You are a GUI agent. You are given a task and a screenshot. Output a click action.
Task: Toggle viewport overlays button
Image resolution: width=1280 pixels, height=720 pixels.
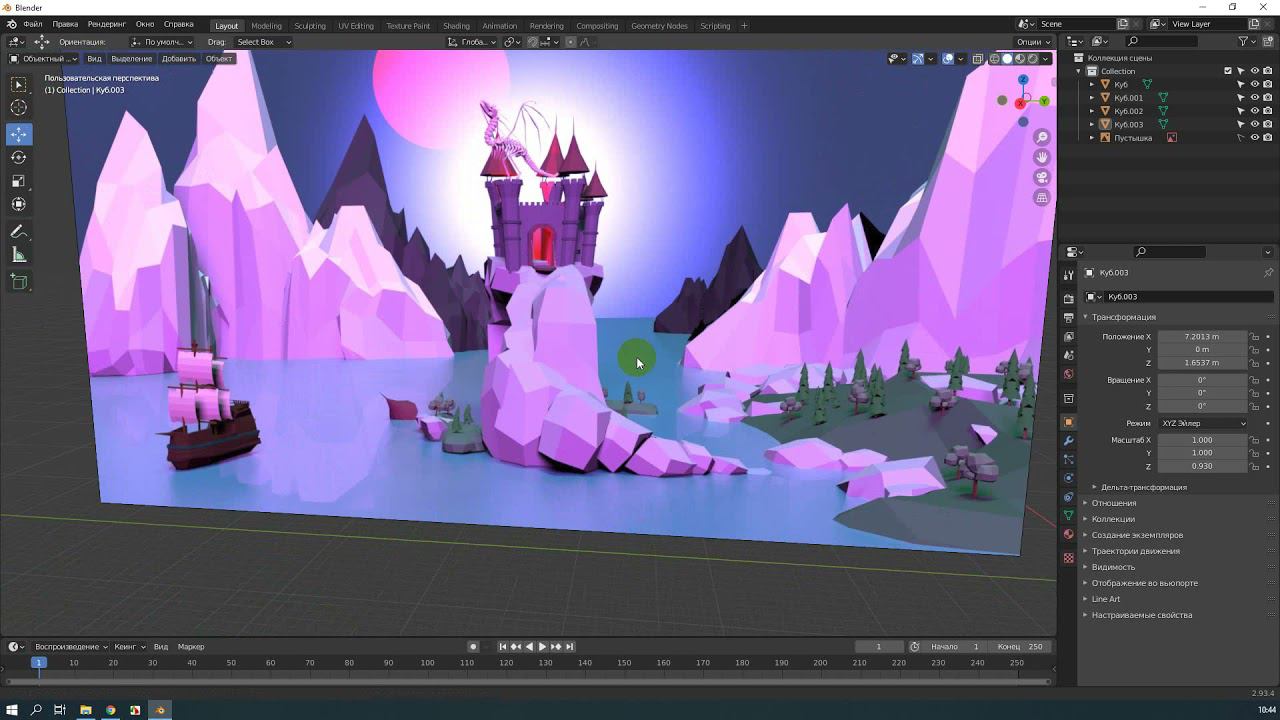pyautogui.click(x=947, y=59)
